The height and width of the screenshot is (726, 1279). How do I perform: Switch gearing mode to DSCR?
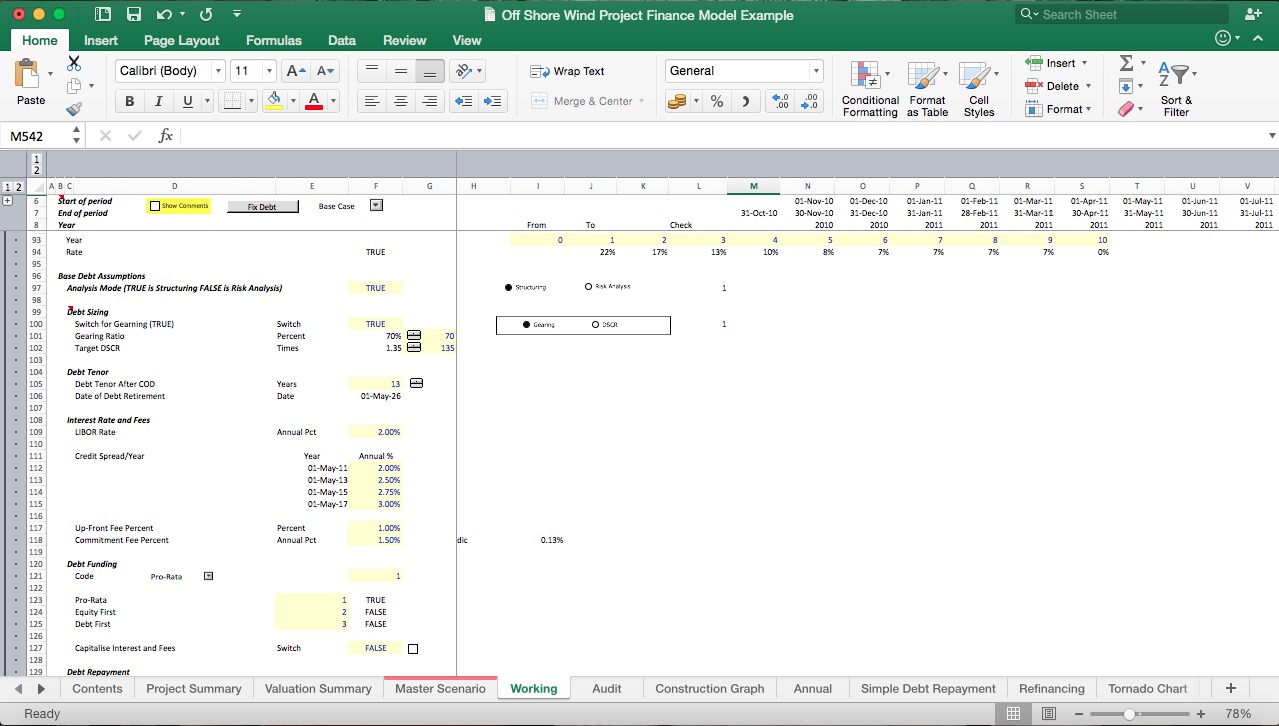[595, 324]
